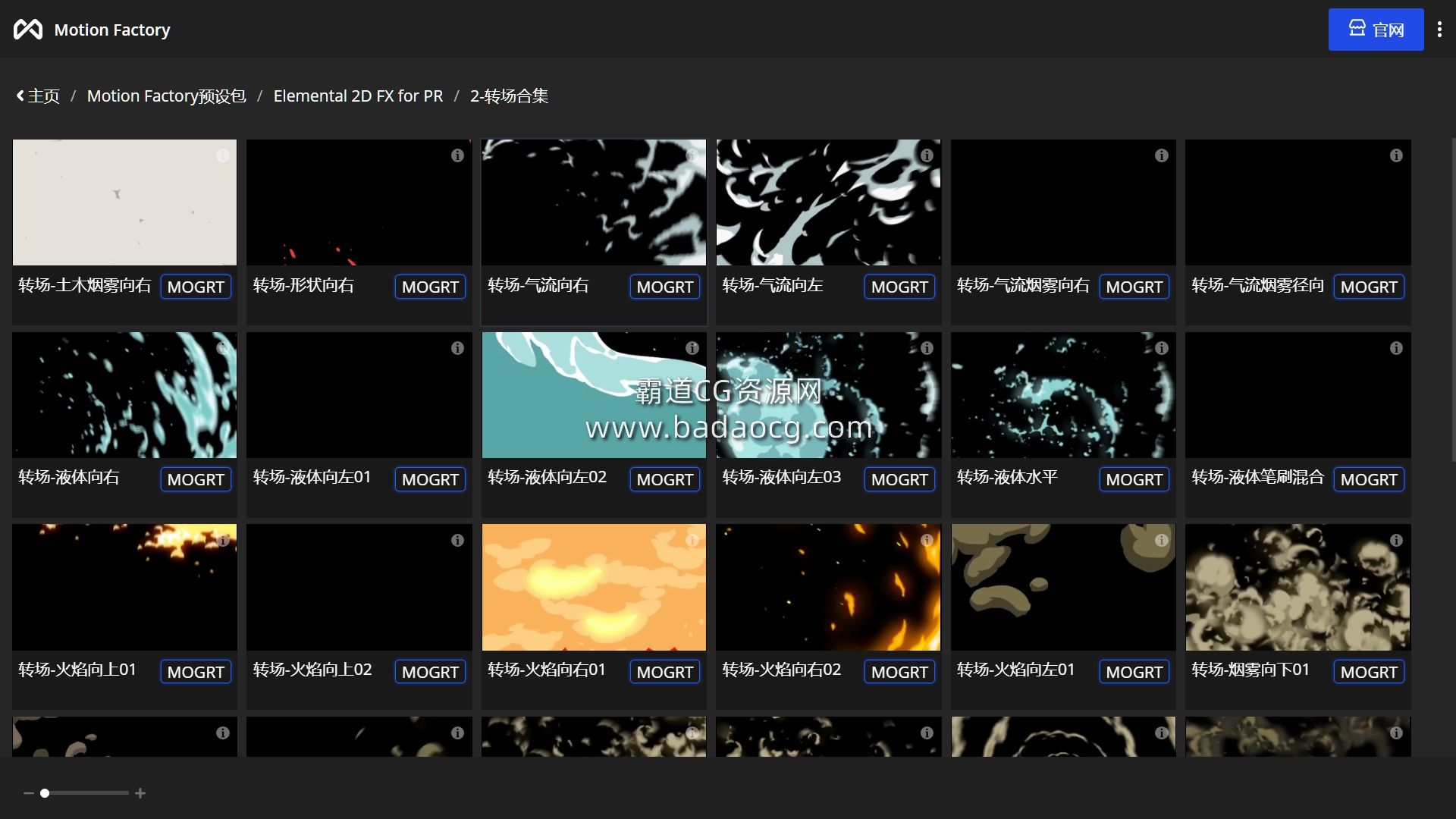Viewport: 1456px width, 819px height.
Task: Open the 官网 official website button
Action: tap(1376, 30)
